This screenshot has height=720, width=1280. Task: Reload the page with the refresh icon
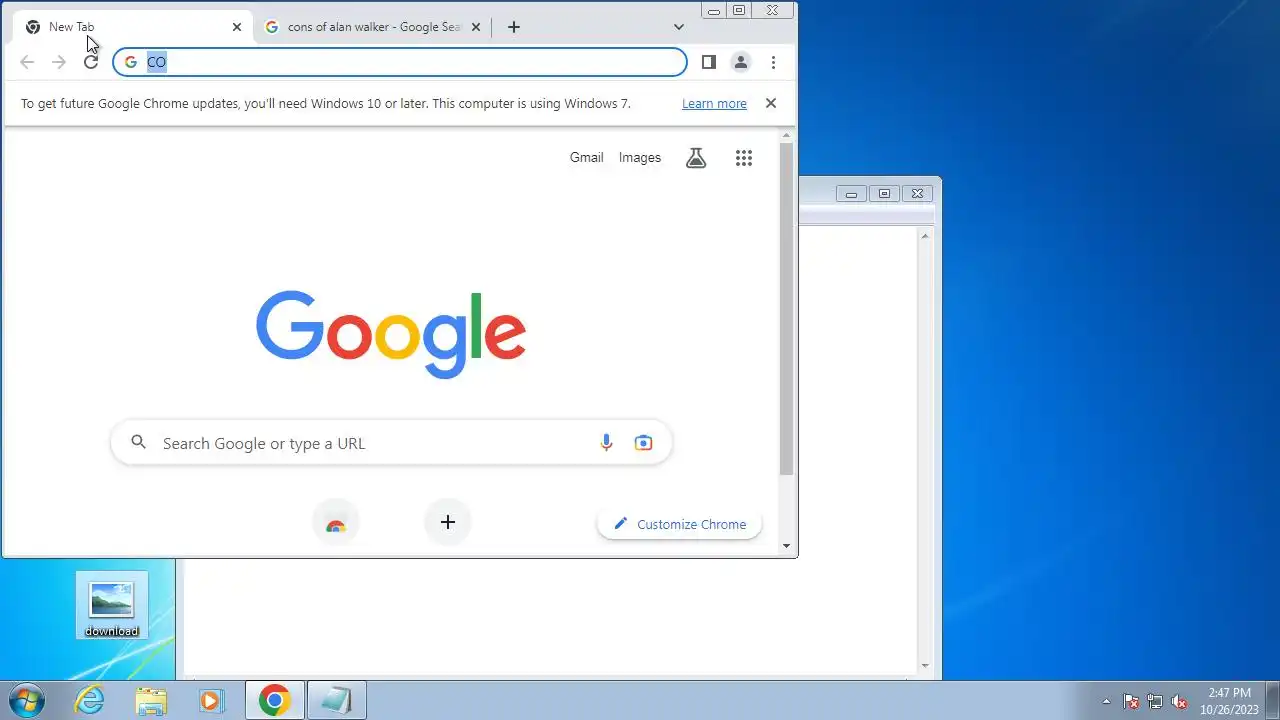tap(91, 62)
